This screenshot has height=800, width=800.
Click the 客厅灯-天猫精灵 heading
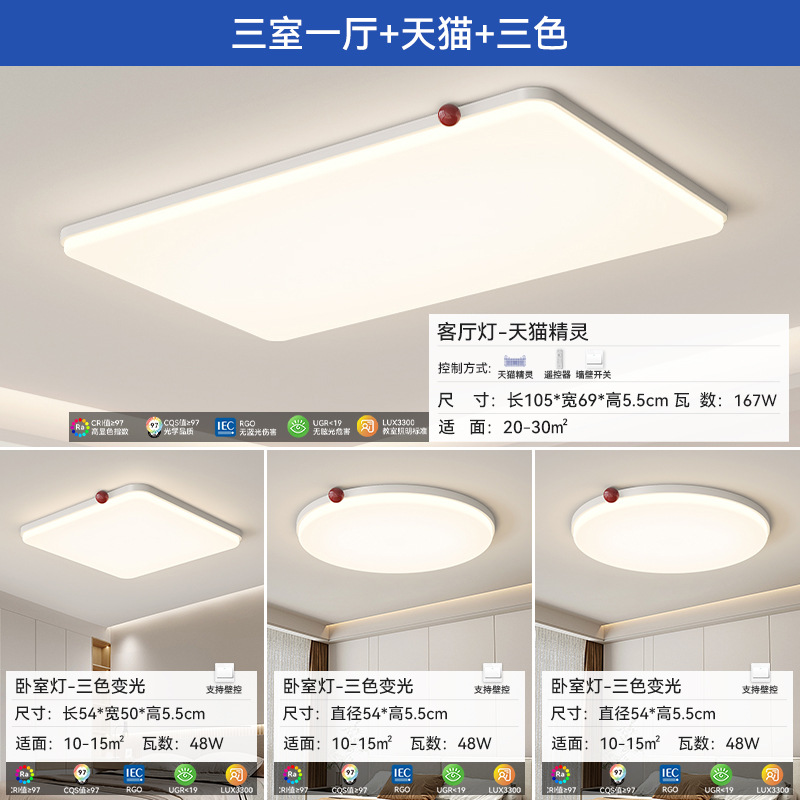(x=513, y=332)
